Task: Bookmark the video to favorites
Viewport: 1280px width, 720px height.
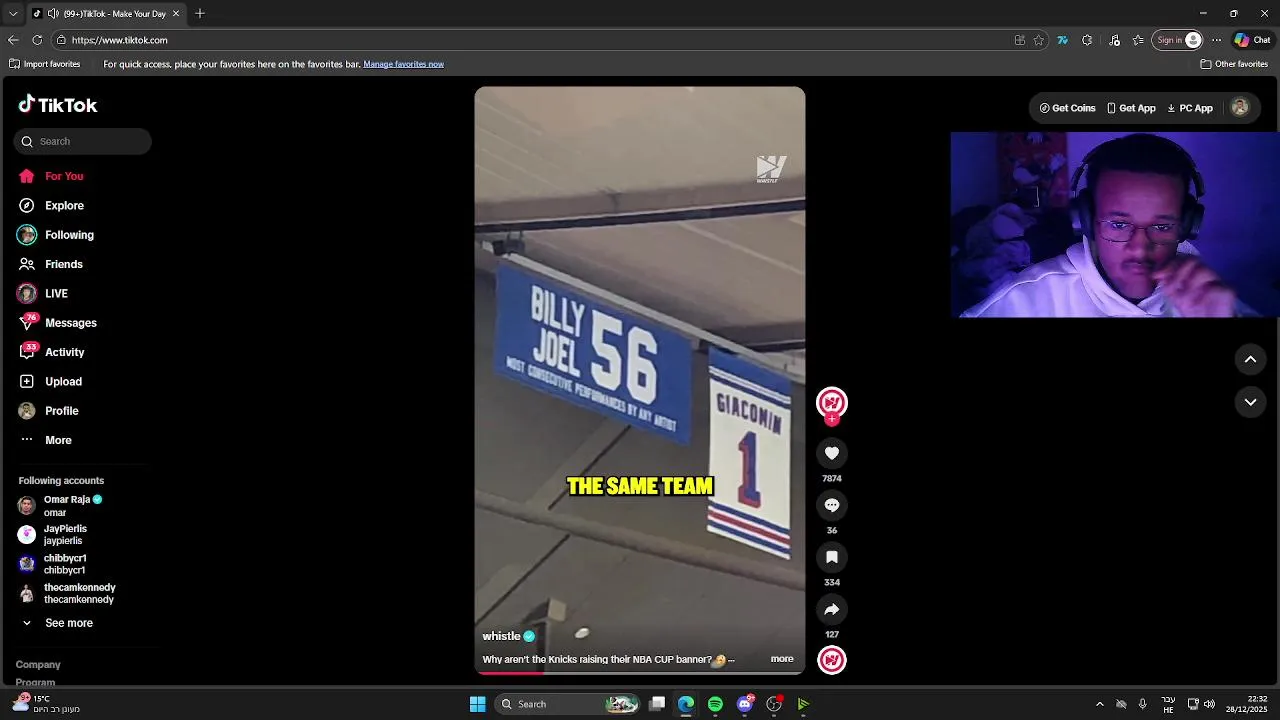Action: pyautogui.click(x=832, y=557)
